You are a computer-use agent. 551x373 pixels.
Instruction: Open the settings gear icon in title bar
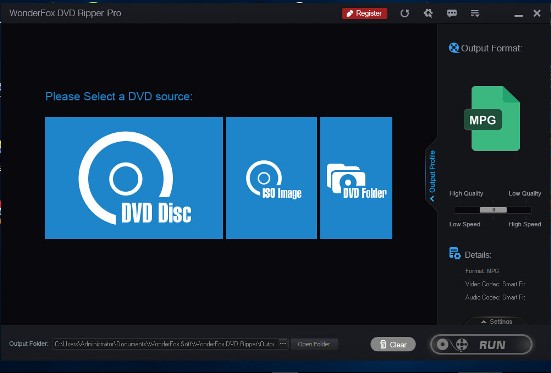(428, 13)
